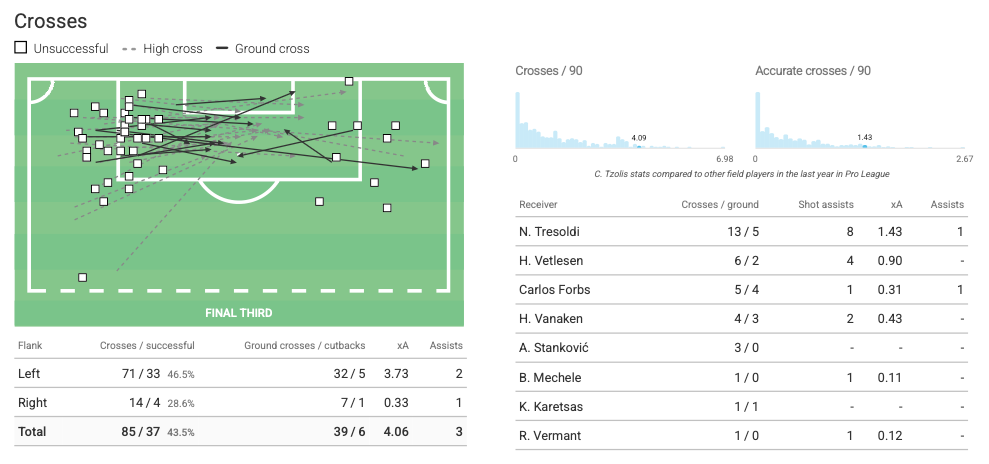Select the H. Vanaken row
Image resolution: width=989 pixels, height=464 pixels.
[x=741, y=319]
